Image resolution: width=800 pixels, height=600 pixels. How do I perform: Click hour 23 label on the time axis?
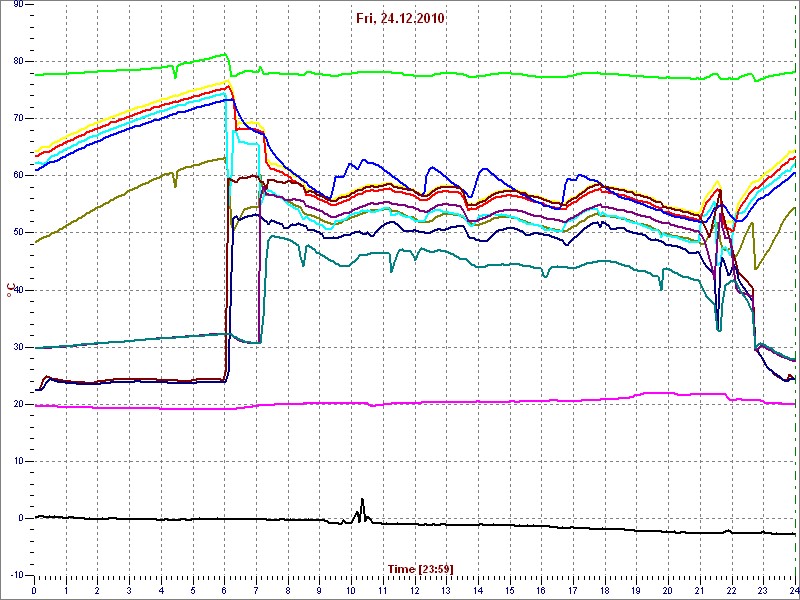point(763,590)
